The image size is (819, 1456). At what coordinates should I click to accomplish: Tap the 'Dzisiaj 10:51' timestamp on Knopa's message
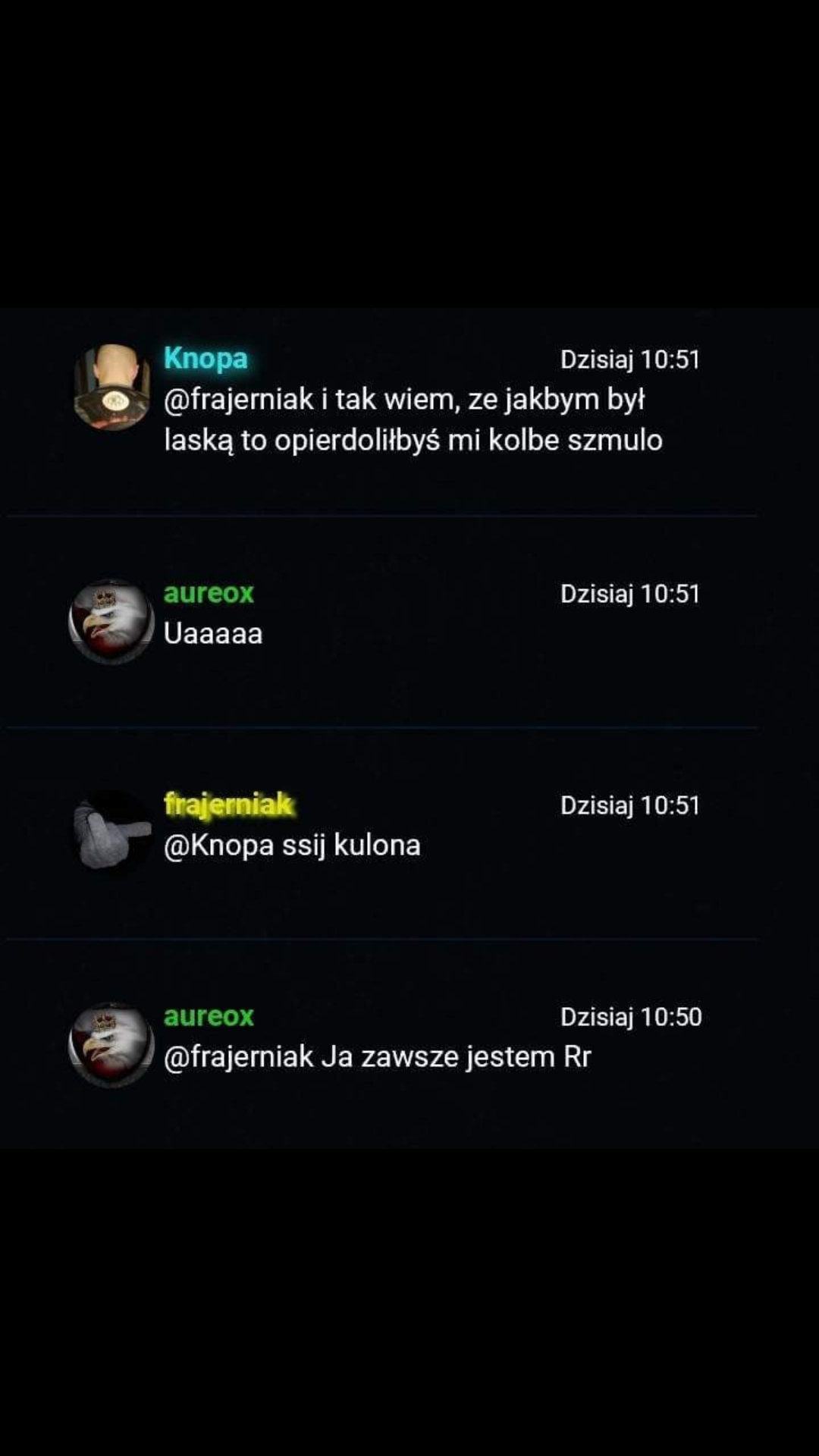pos(630,359)
